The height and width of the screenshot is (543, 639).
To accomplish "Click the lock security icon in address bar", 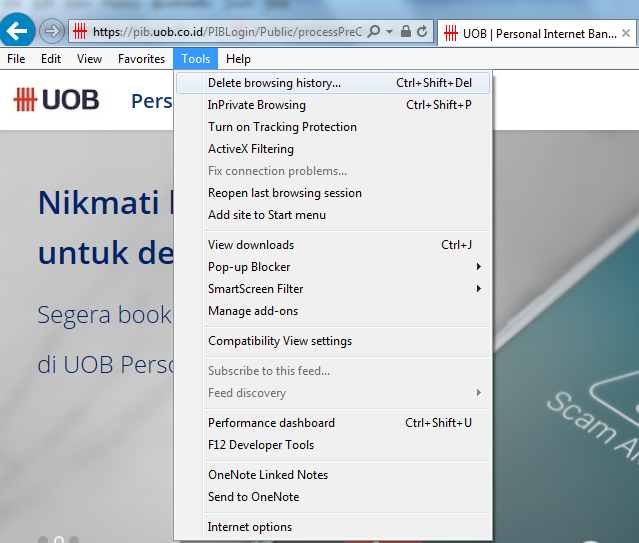I will click(x=405, y=32).
